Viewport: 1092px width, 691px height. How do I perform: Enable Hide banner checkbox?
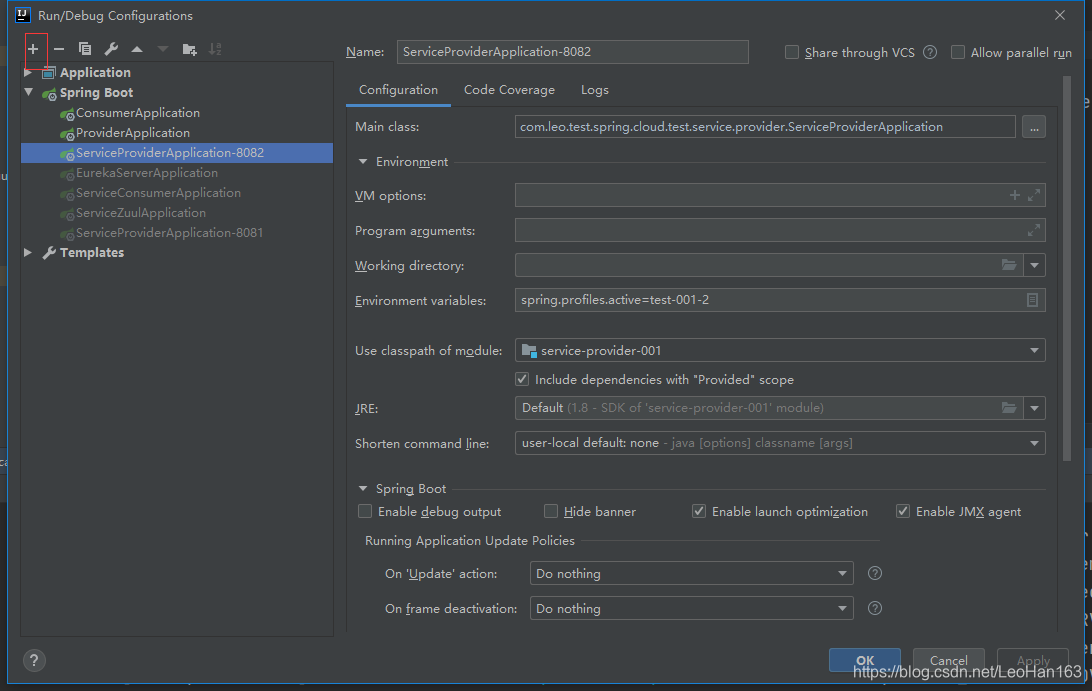[x=551, y=511]
